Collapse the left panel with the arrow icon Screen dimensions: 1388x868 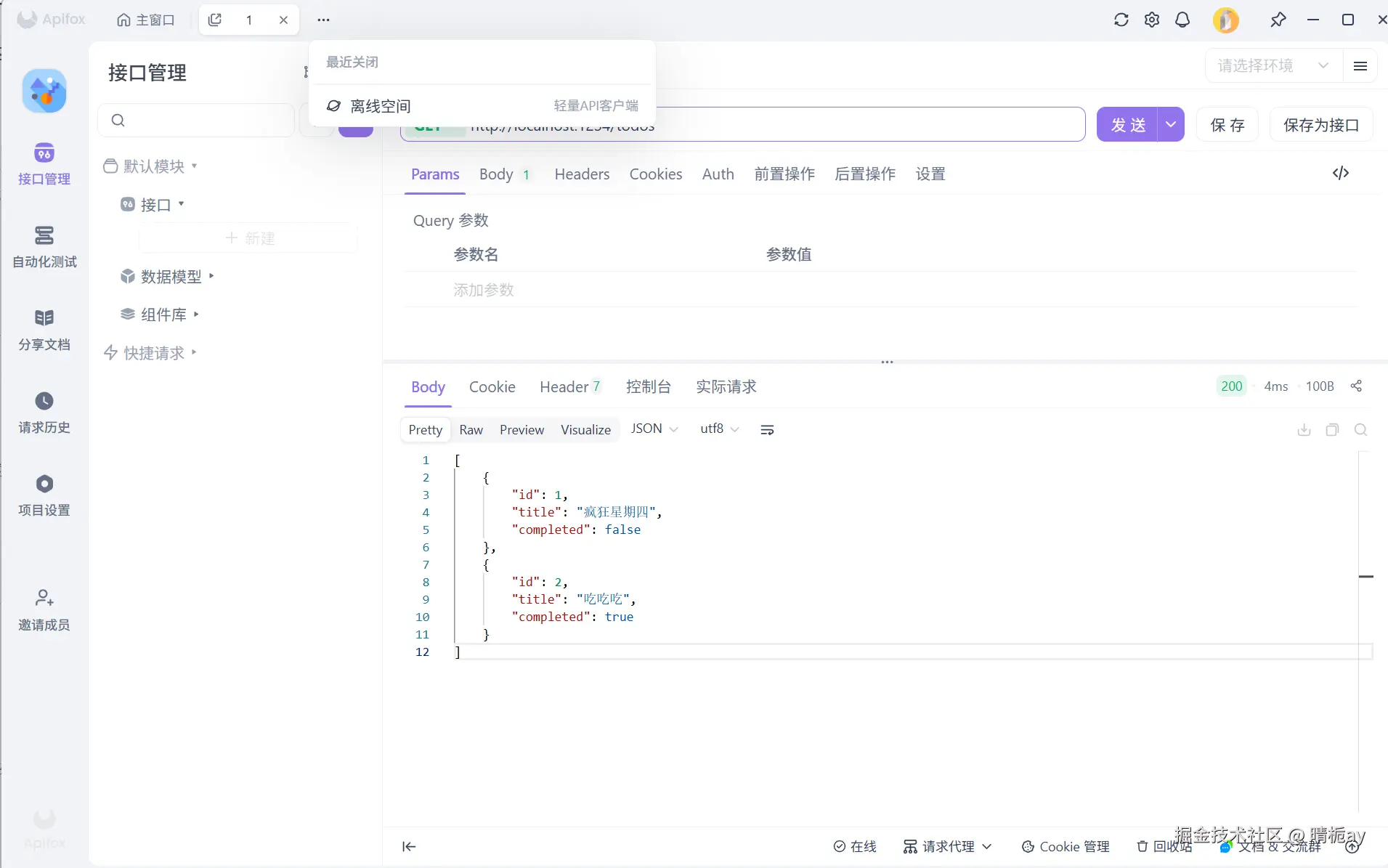(x=409, y=846)
